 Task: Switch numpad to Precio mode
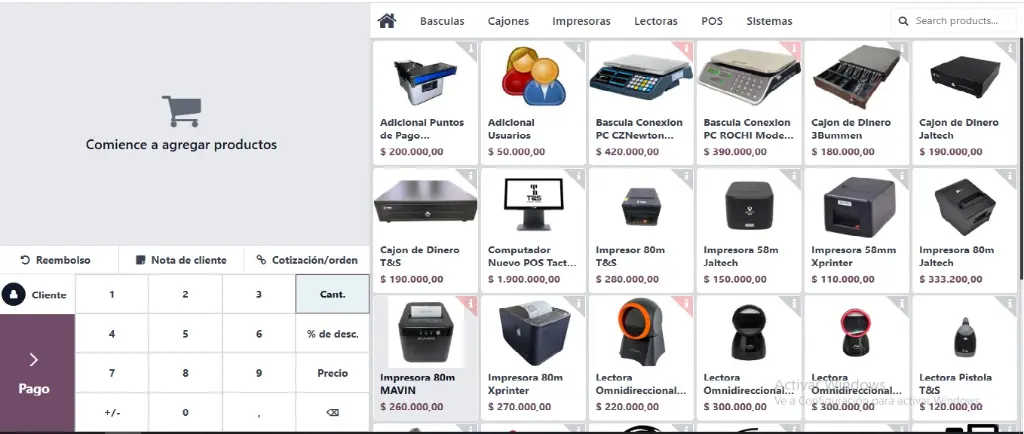click(x=332, y=373)
